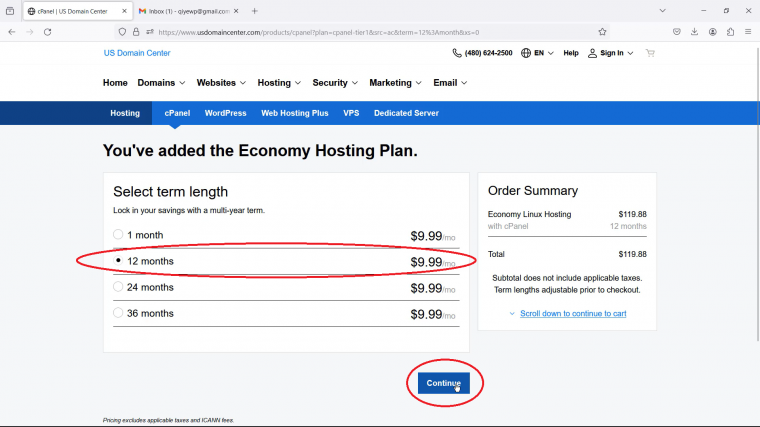
Task: Switch to the Web Hosting Plus tab
Action: pos(295,113)
